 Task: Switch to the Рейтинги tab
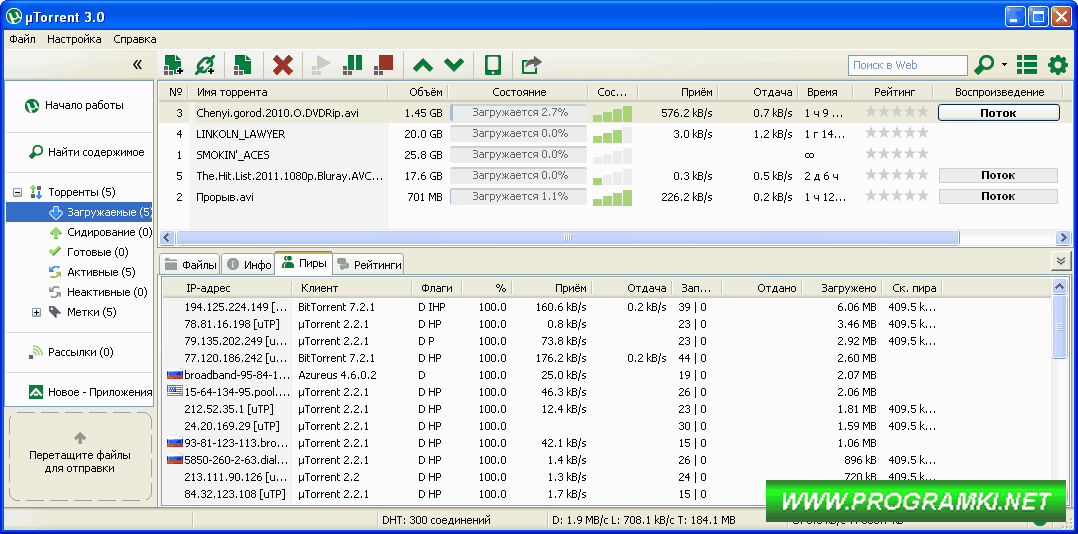tap(369, 264)
